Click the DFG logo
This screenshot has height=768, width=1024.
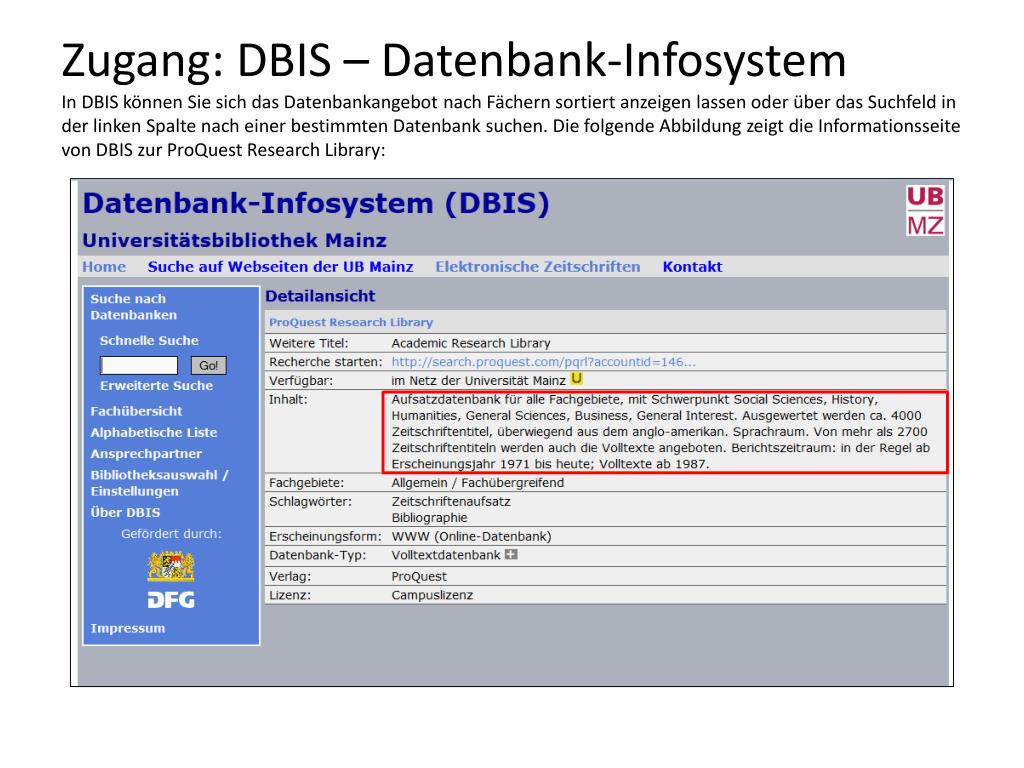(171, 600)
